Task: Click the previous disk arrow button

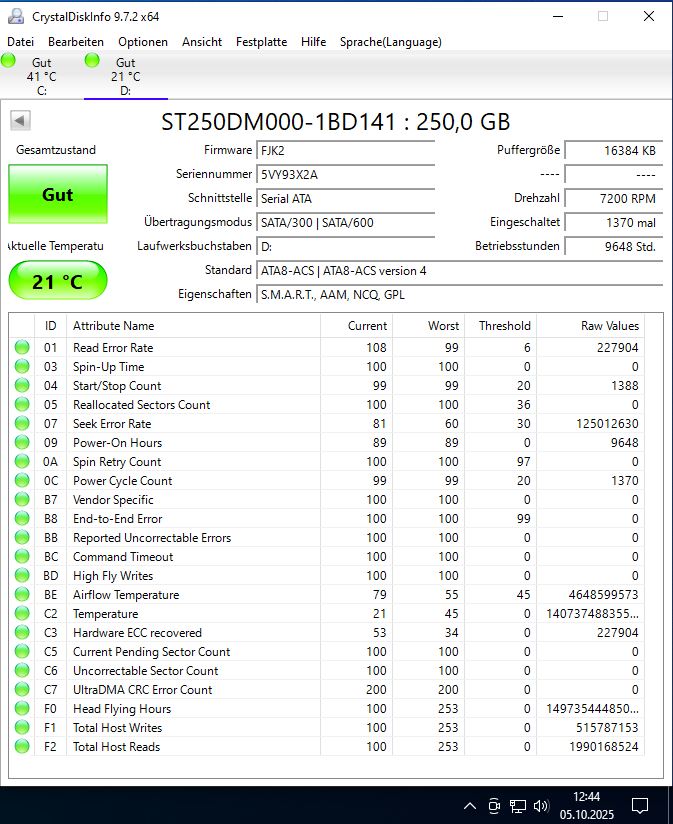Action: (x=20, y=120)
